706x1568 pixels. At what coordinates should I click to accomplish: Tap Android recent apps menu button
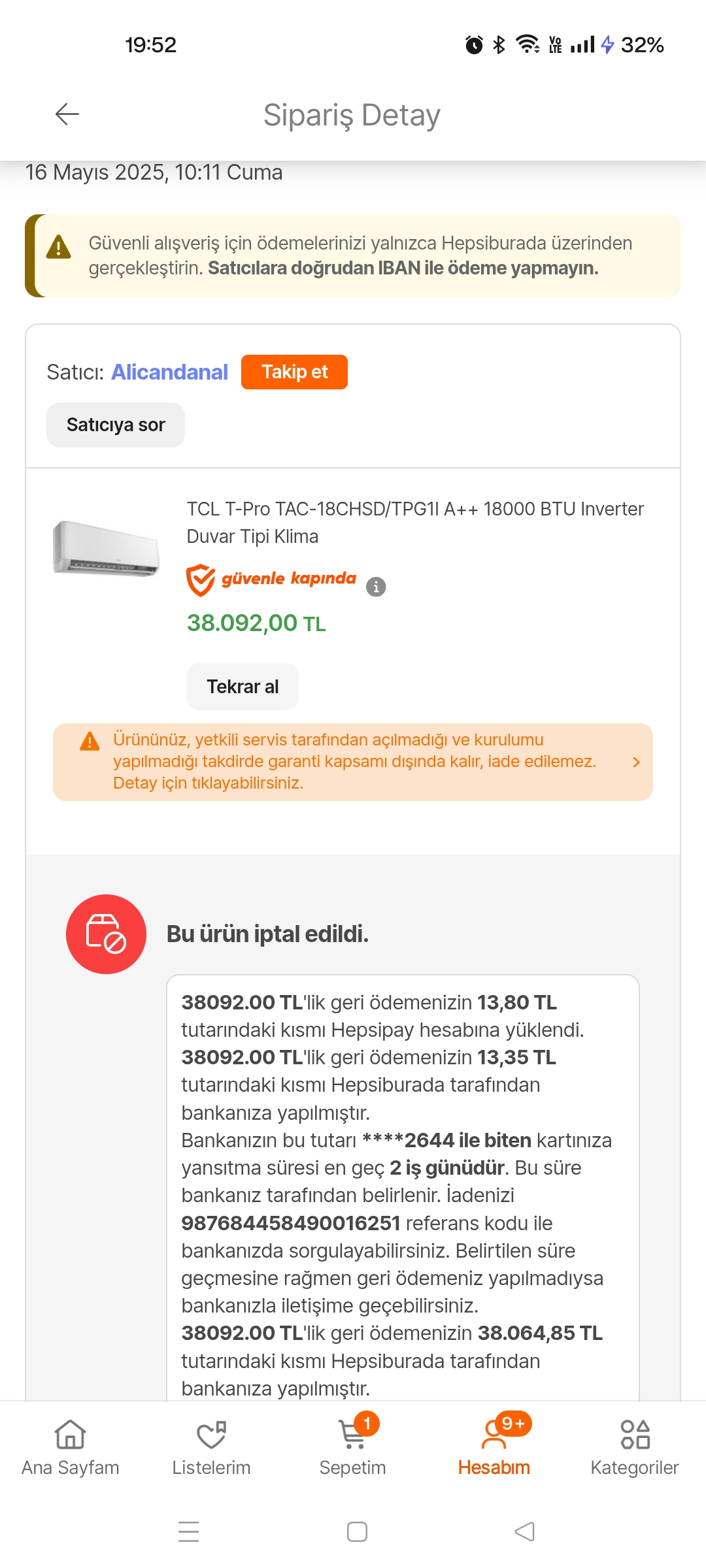[x=189, y=1531]
